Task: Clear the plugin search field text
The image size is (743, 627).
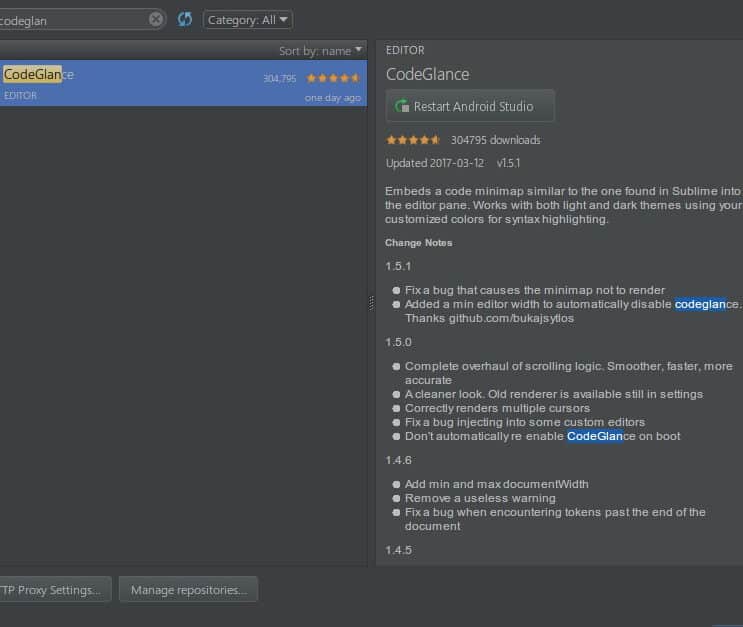Action: click(x=155, y=19)
